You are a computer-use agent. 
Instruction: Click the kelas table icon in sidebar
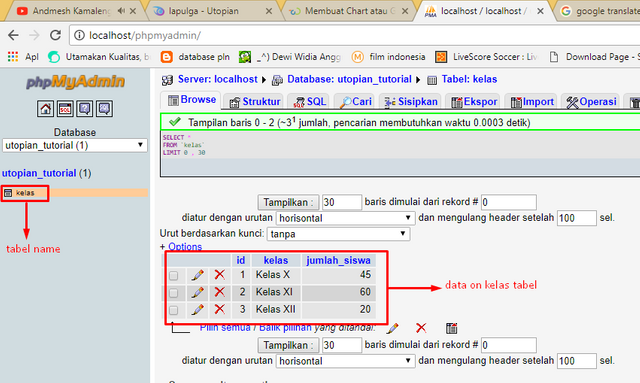tap(8, 193)
